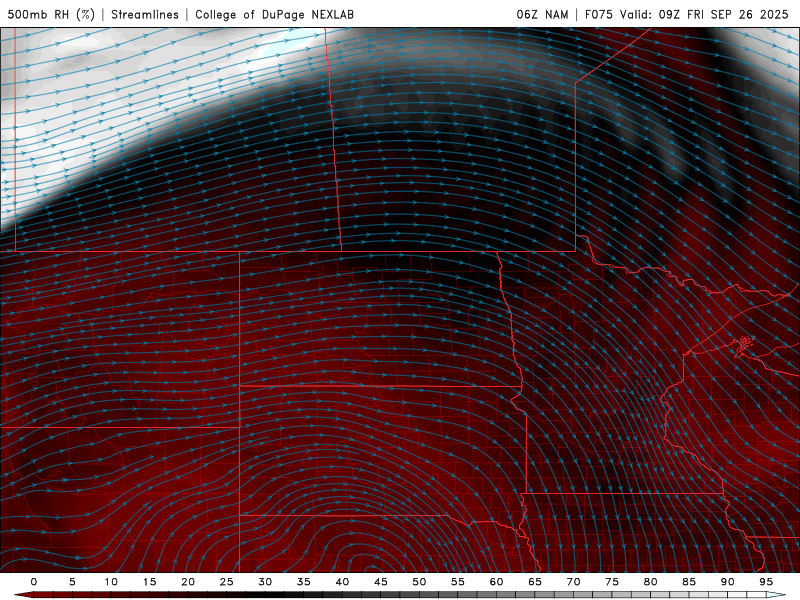Click the colorbar label '50'
The width and height of the screenshot is (800, 600).
click(x=419, y=582)
